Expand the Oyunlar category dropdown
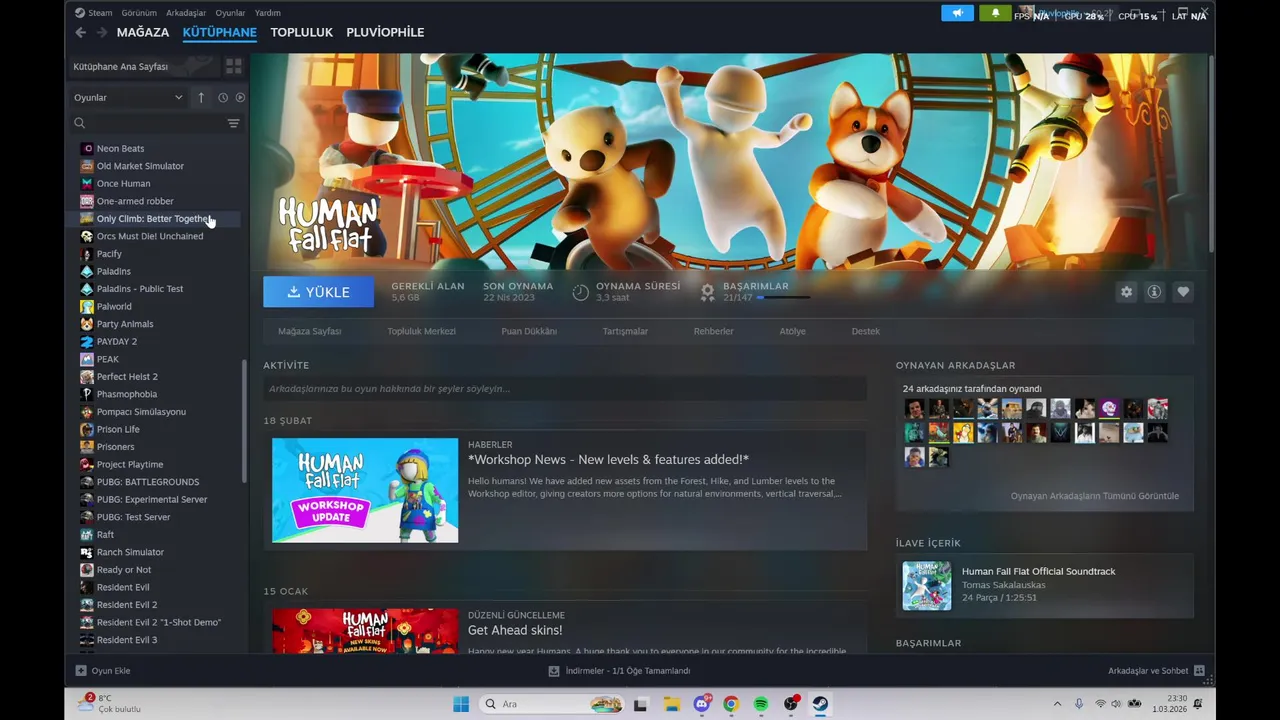Image resolution: width=1280 pixels, height=720 pixels. pos(128,97)
